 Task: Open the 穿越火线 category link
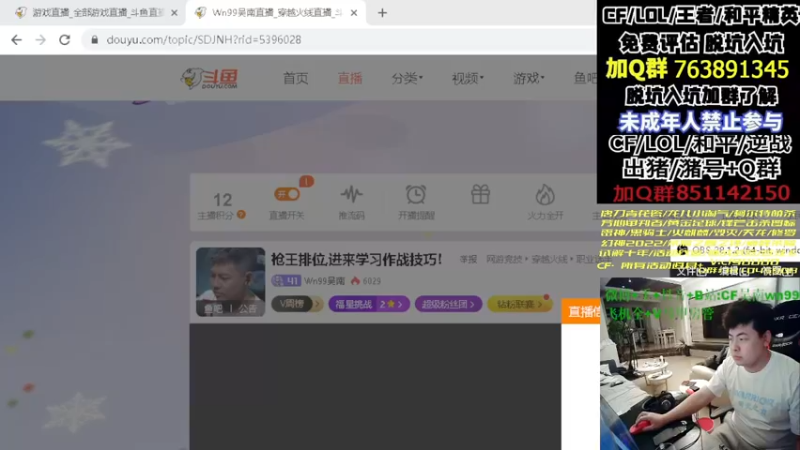coord(549,259)
